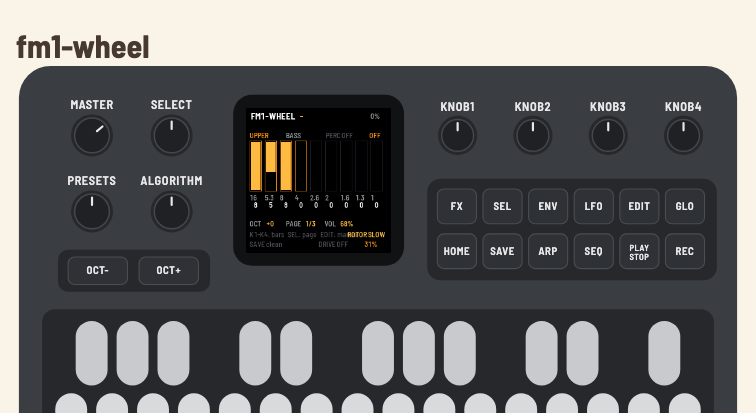Play the leftmost black key
The image size is (756, 413).
coord(92,353)
